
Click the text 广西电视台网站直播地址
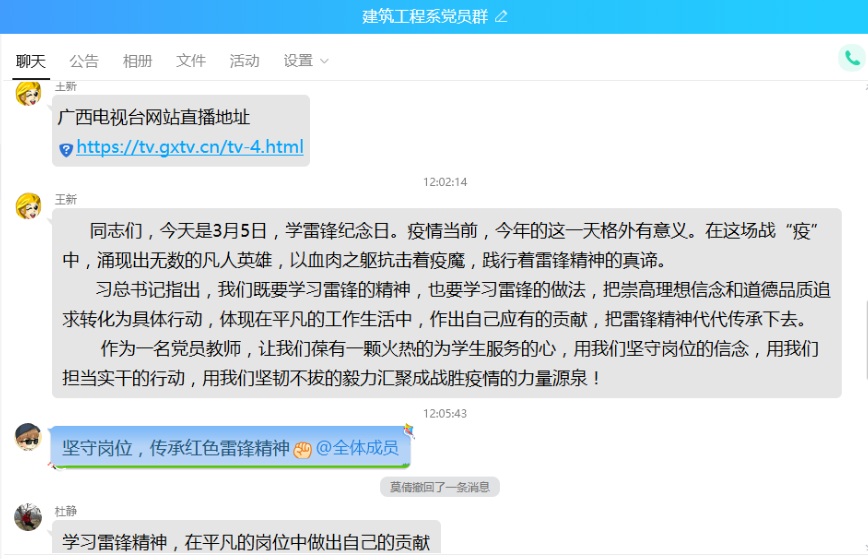click(x=154, y=117)
